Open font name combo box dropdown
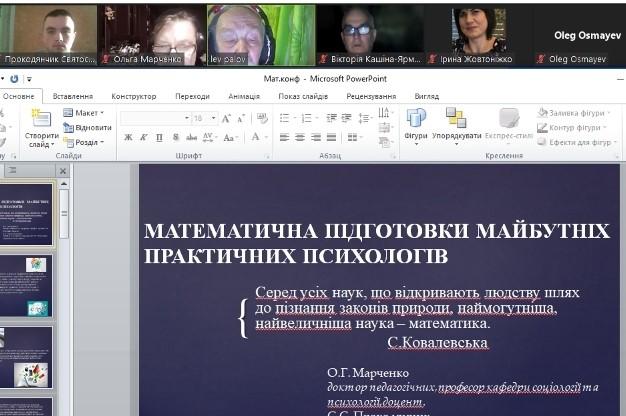626x416 pixels. coord(186,118)
